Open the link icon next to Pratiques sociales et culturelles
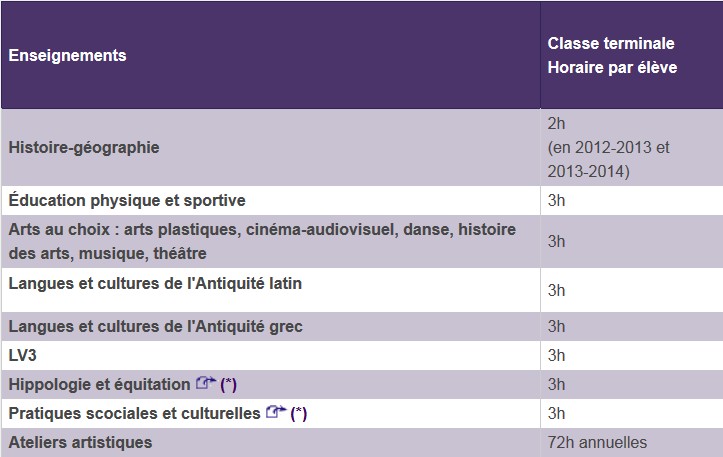This screenshot has width=723, height=457. 276,412
